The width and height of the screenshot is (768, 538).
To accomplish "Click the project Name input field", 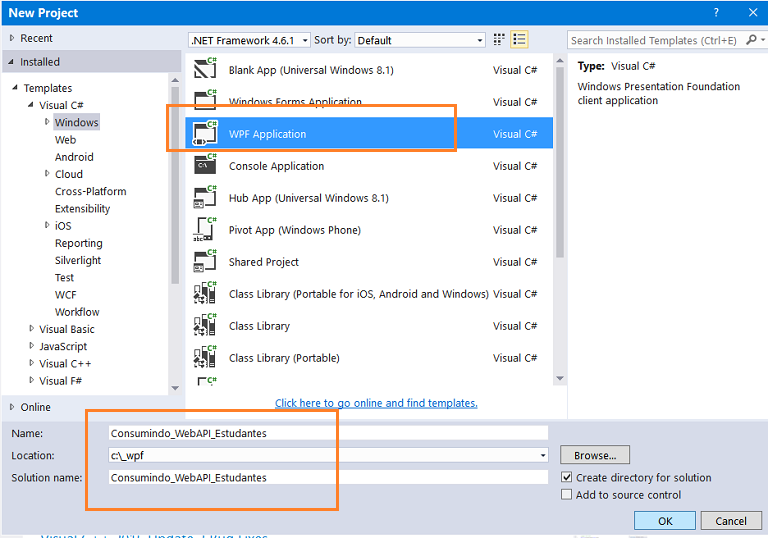I will point(328,433).
